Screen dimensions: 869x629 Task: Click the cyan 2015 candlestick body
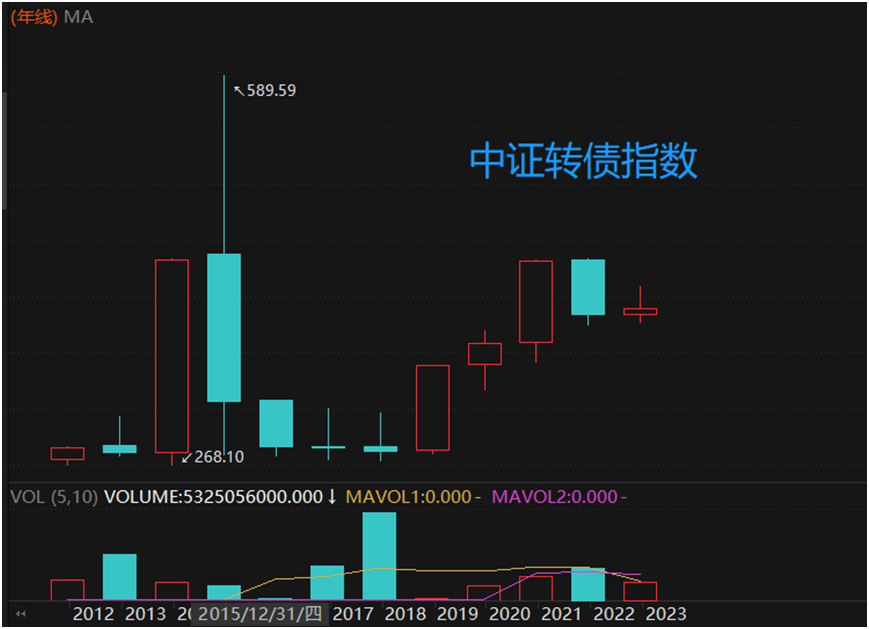pos(224,328)
